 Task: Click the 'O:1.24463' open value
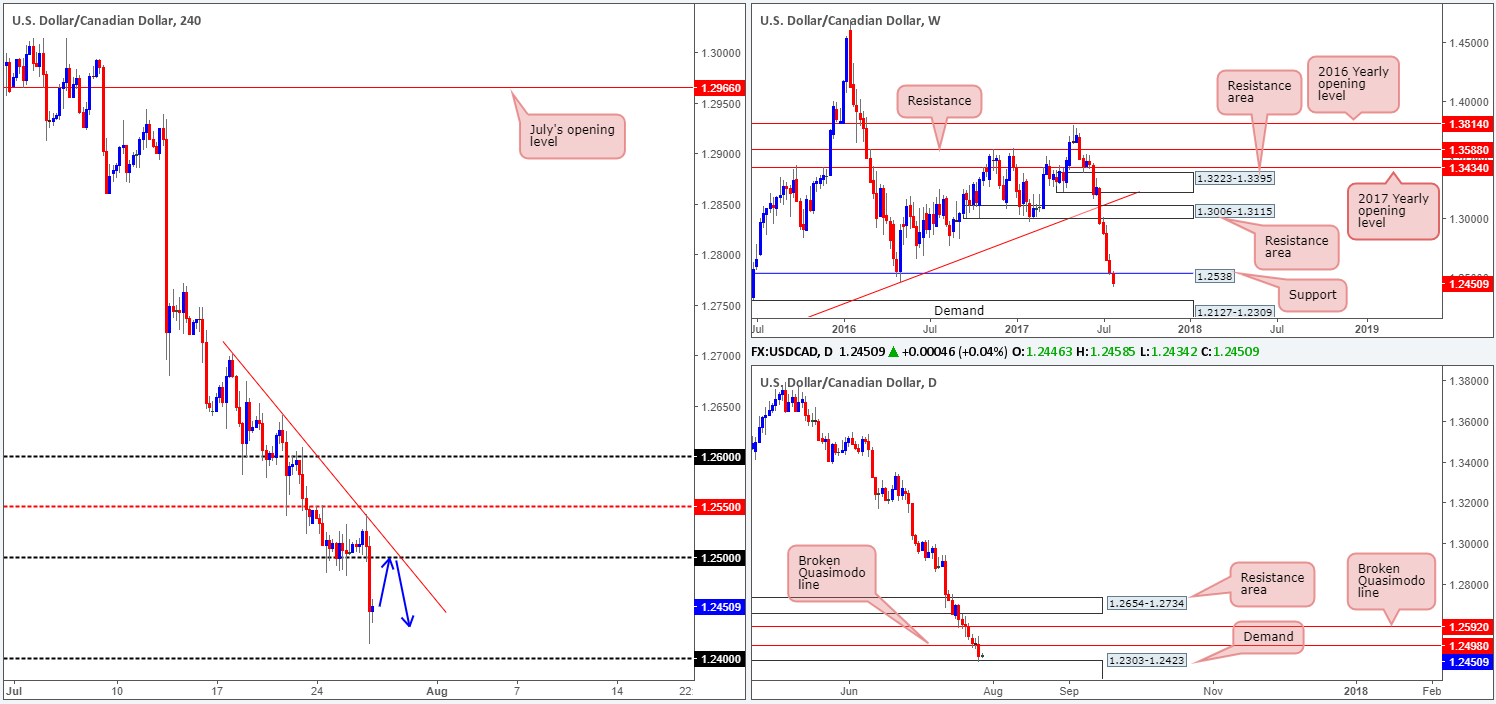[1044, 352]
